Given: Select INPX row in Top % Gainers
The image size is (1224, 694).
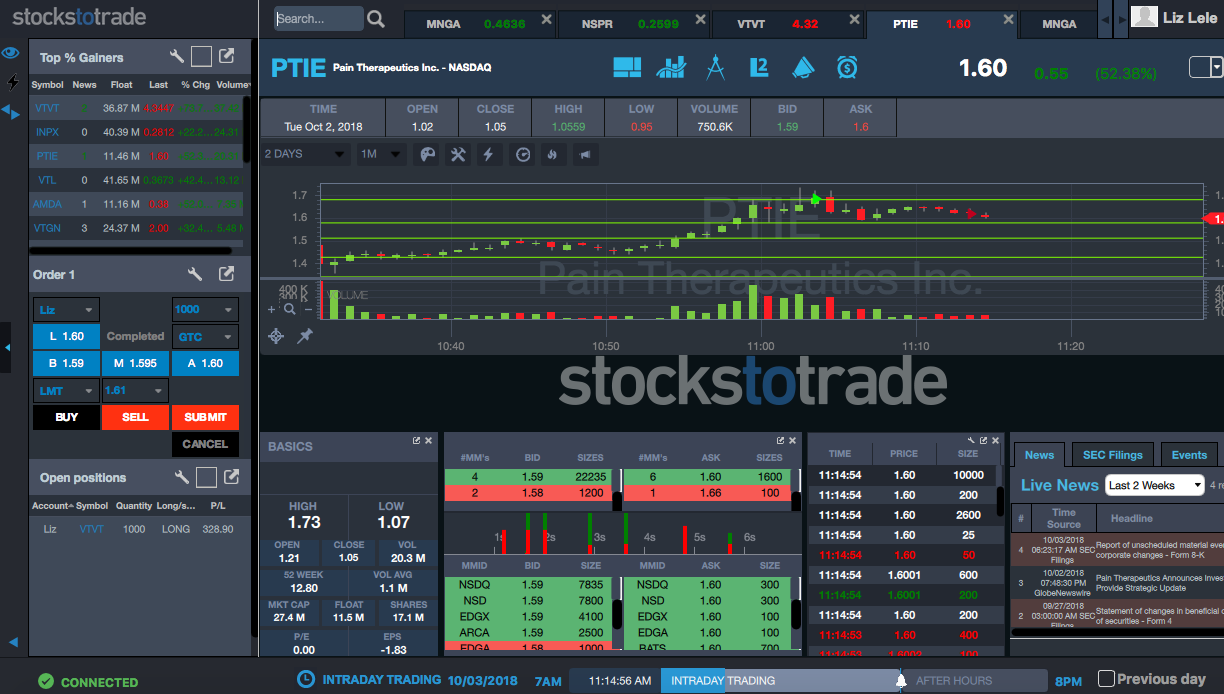Looking at the screenshot, I should [136, 132].
